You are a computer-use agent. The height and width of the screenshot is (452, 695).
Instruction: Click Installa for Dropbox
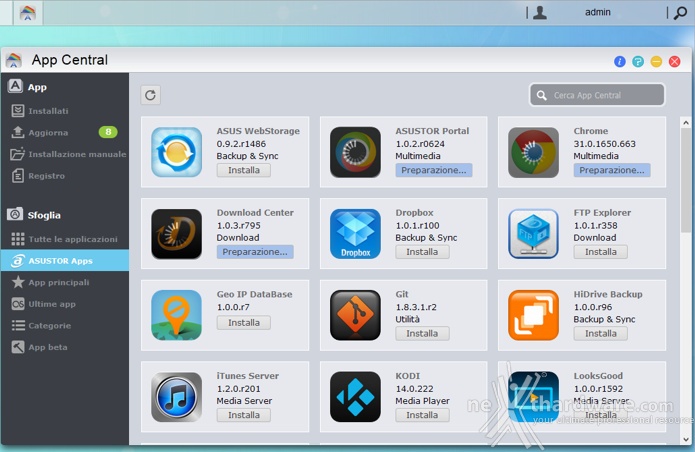pos(422,252)
